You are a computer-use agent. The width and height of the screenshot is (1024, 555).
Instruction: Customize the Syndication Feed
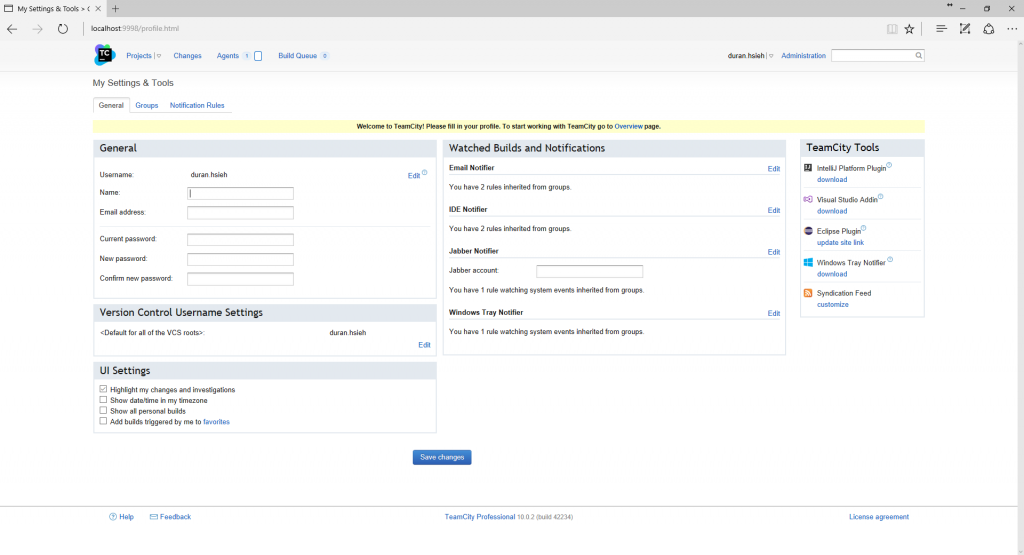pos(833,304)
